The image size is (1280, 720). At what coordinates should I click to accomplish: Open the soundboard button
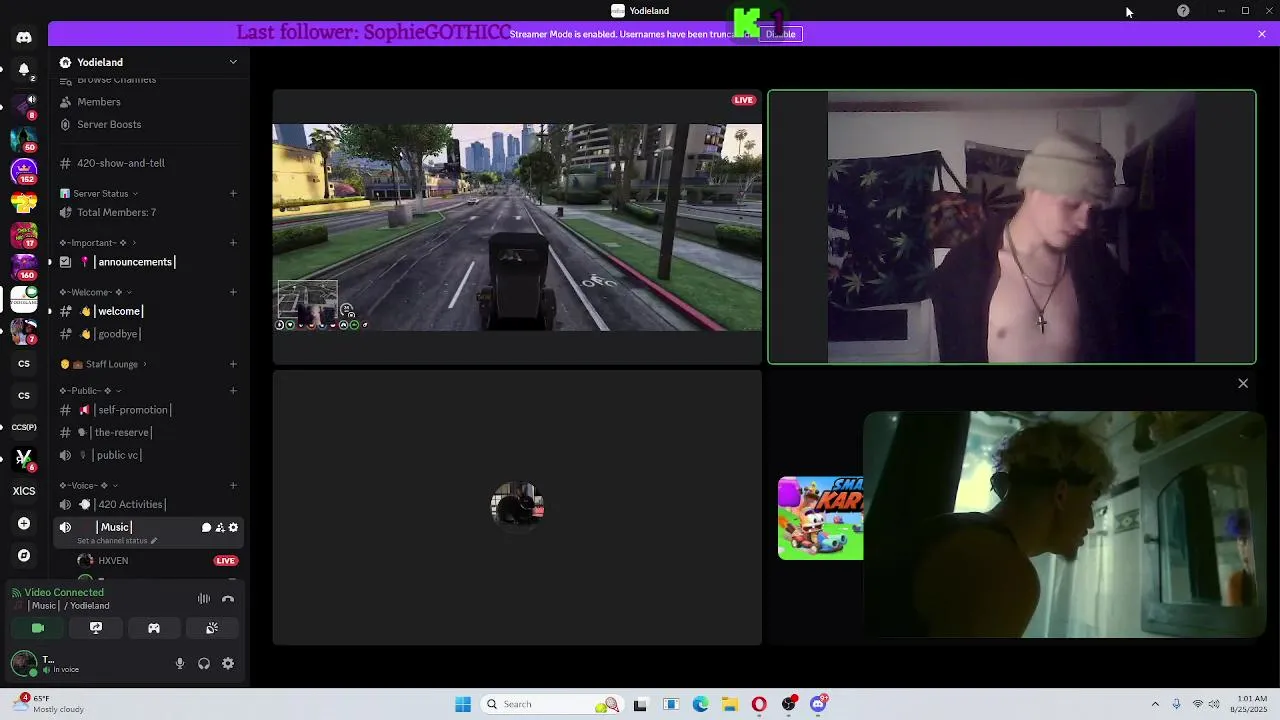click(212, 628)
